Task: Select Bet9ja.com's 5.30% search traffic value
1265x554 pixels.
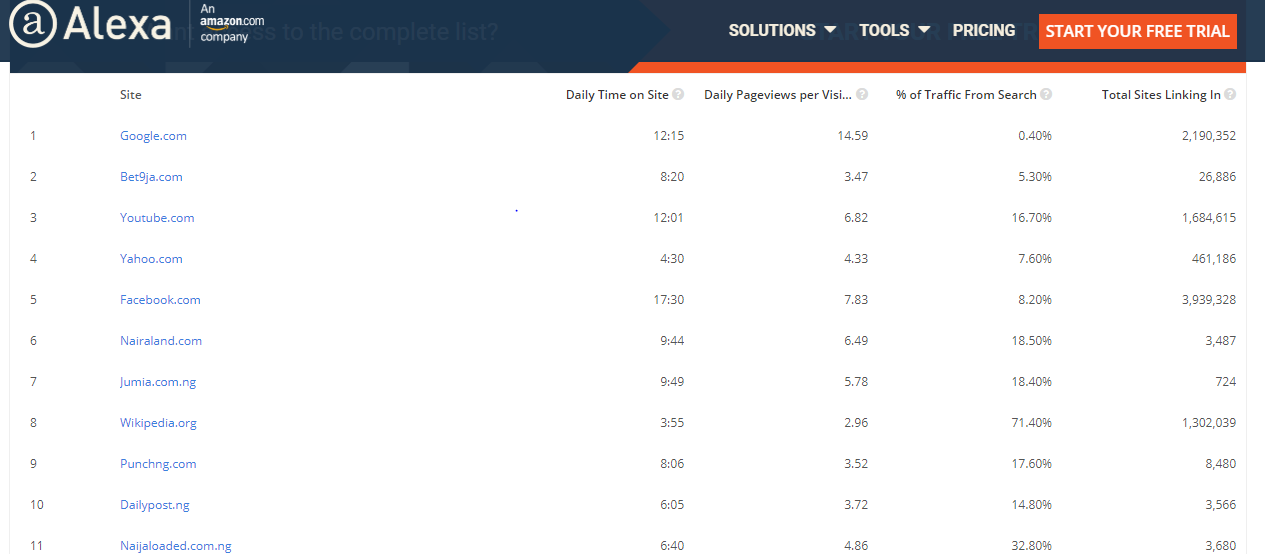Action: 1035,177
